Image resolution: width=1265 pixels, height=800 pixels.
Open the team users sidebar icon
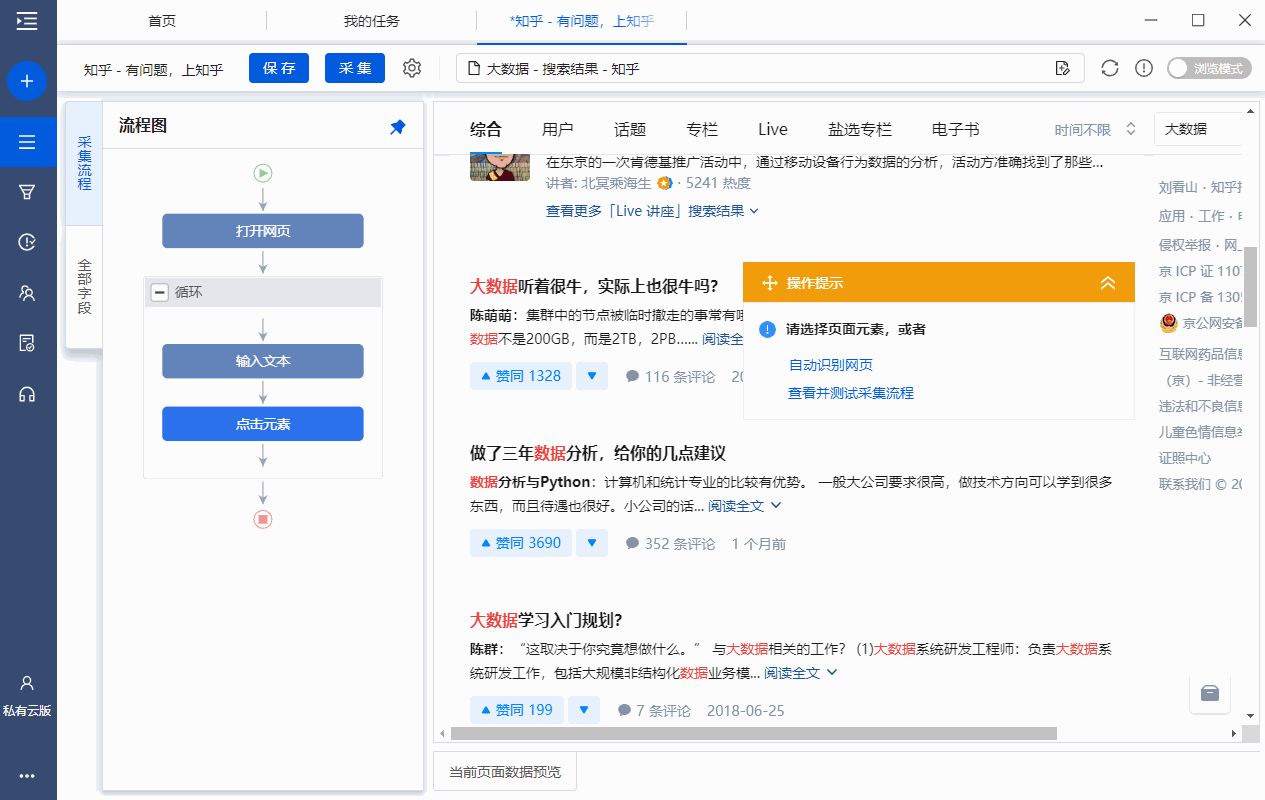pyautogui.click(x=27, y=293)
